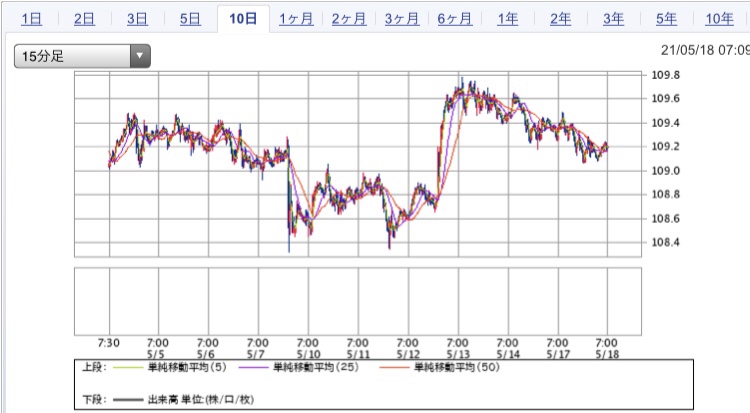Open the 1年 chart range
Screen dimensions: 750x413
point(507,19)
